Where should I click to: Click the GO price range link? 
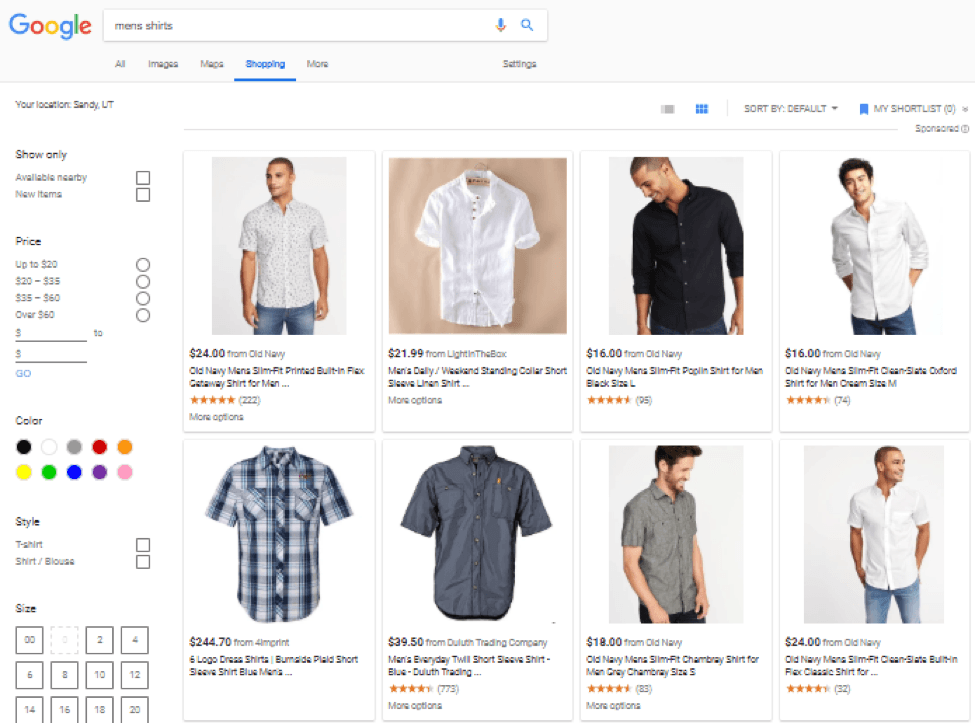pos(23,373)
